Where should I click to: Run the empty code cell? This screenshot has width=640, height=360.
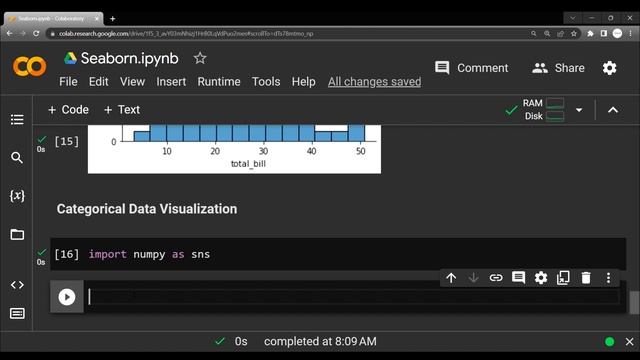[x=67, y=297]
